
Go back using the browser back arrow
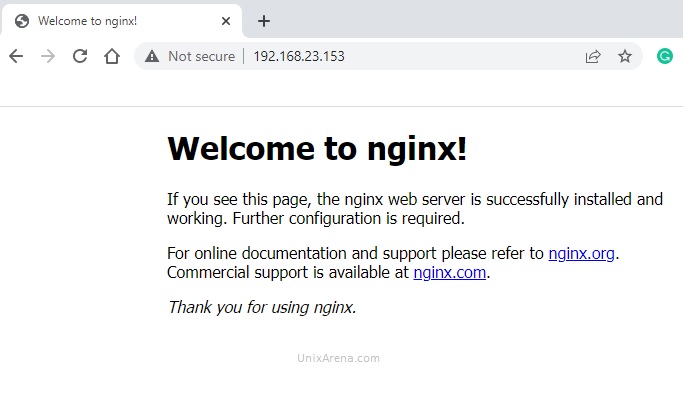[x=16, y=56]
